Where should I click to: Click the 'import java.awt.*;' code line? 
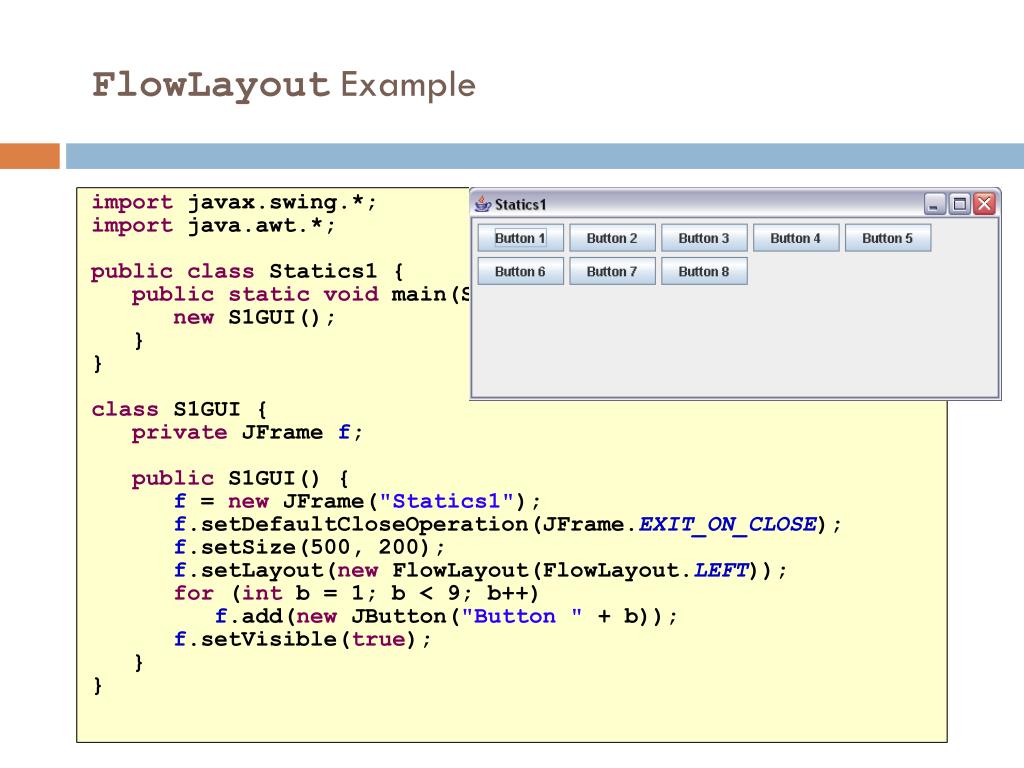pos(213,225)
